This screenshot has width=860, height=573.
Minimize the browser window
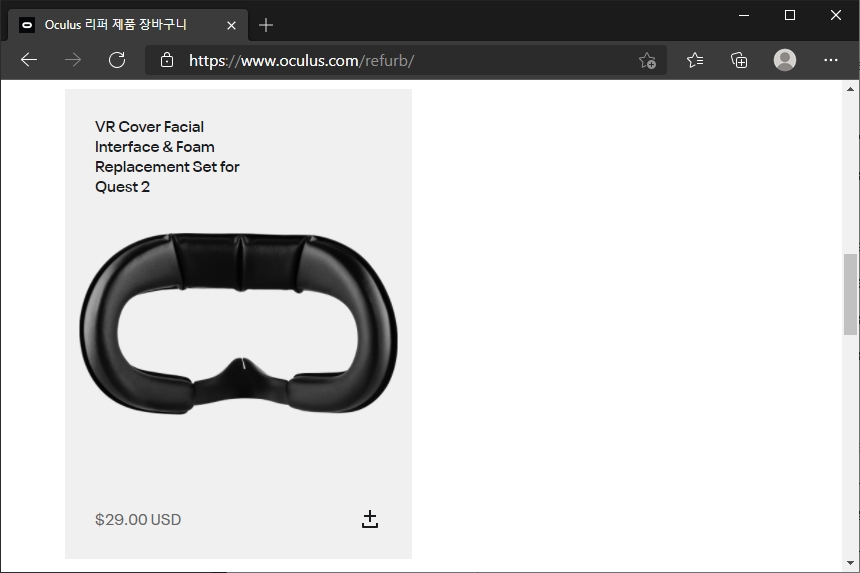(744, 15)
